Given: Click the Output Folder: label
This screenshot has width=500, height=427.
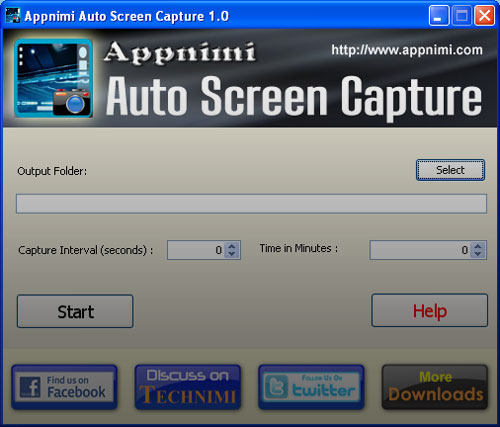Looking at the screenshot, I should tap(52, 171).
